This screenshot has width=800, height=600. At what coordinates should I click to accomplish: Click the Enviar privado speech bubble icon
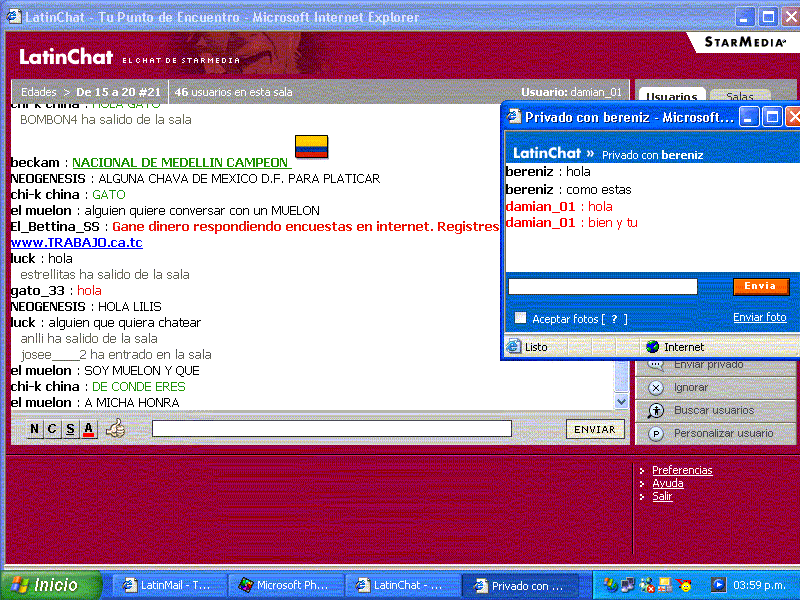pyautogui.click(x=656, y=365)
